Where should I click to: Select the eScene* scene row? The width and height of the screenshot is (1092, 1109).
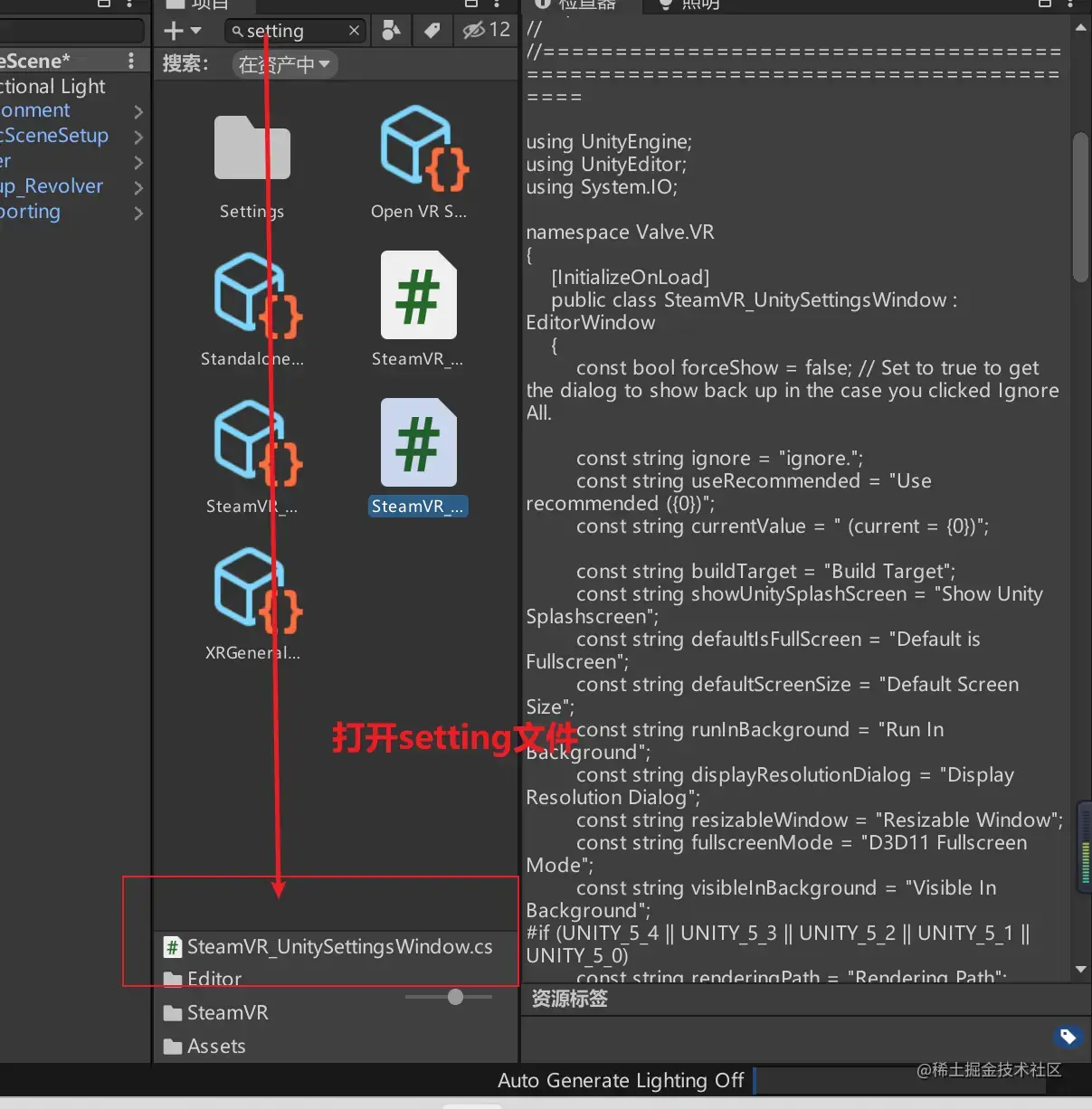[x=72, y=61]
